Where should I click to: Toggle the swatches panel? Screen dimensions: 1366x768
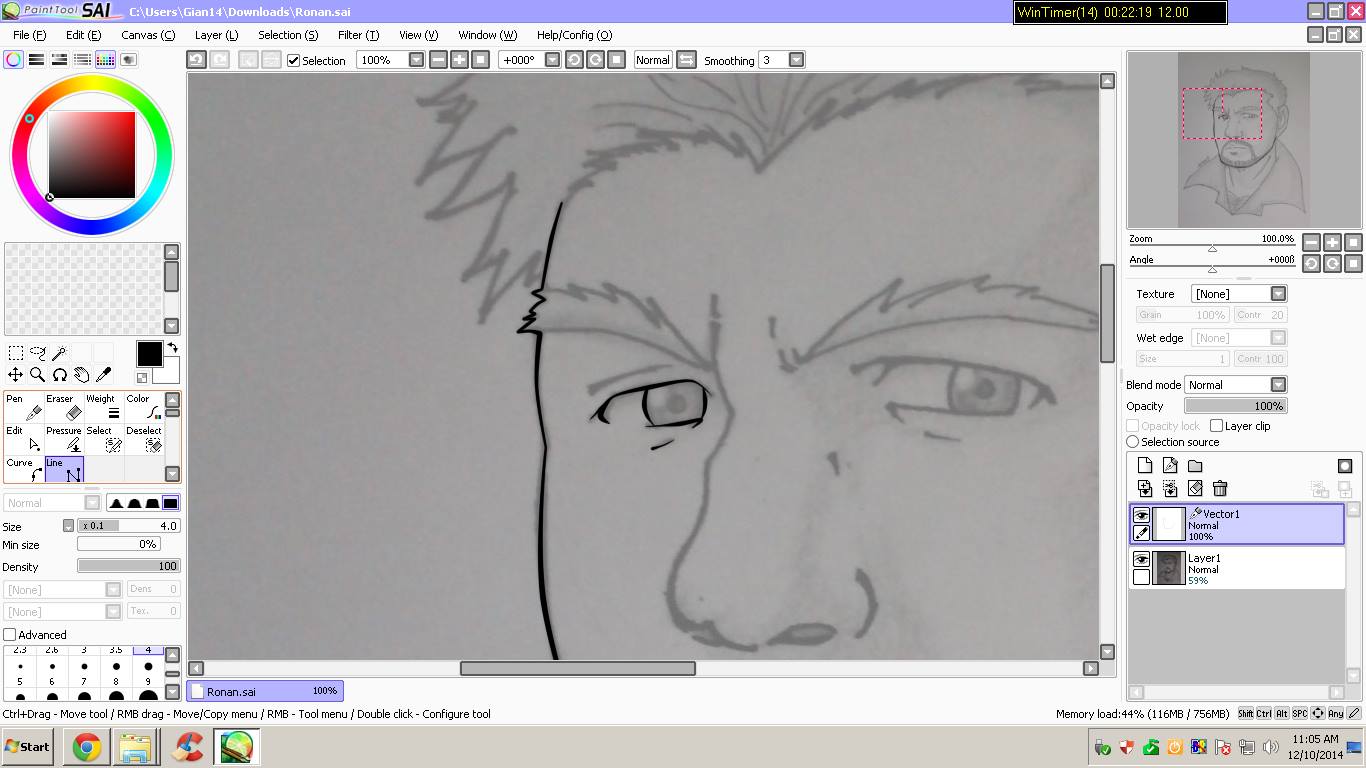click(105, 60)
